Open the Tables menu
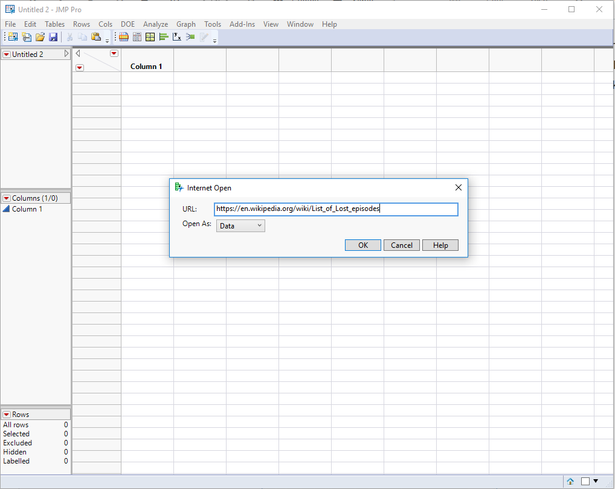This screenshot has height=489, width=615. coord(55,24)
